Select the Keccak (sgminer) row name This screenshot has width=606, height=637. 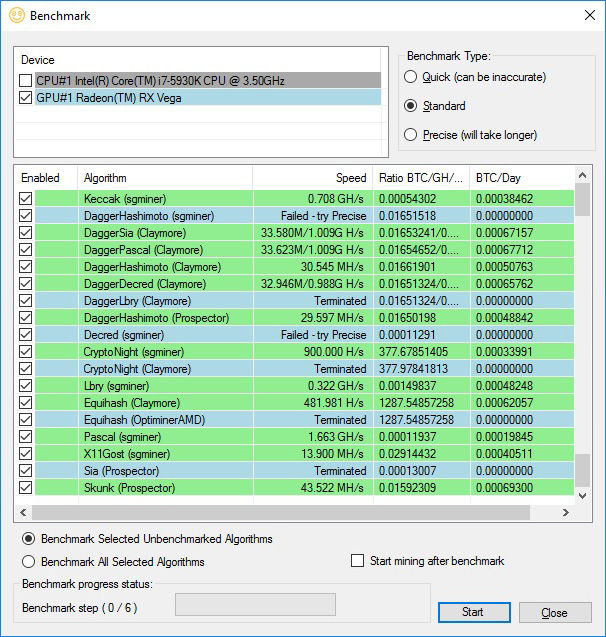point(125,199)
